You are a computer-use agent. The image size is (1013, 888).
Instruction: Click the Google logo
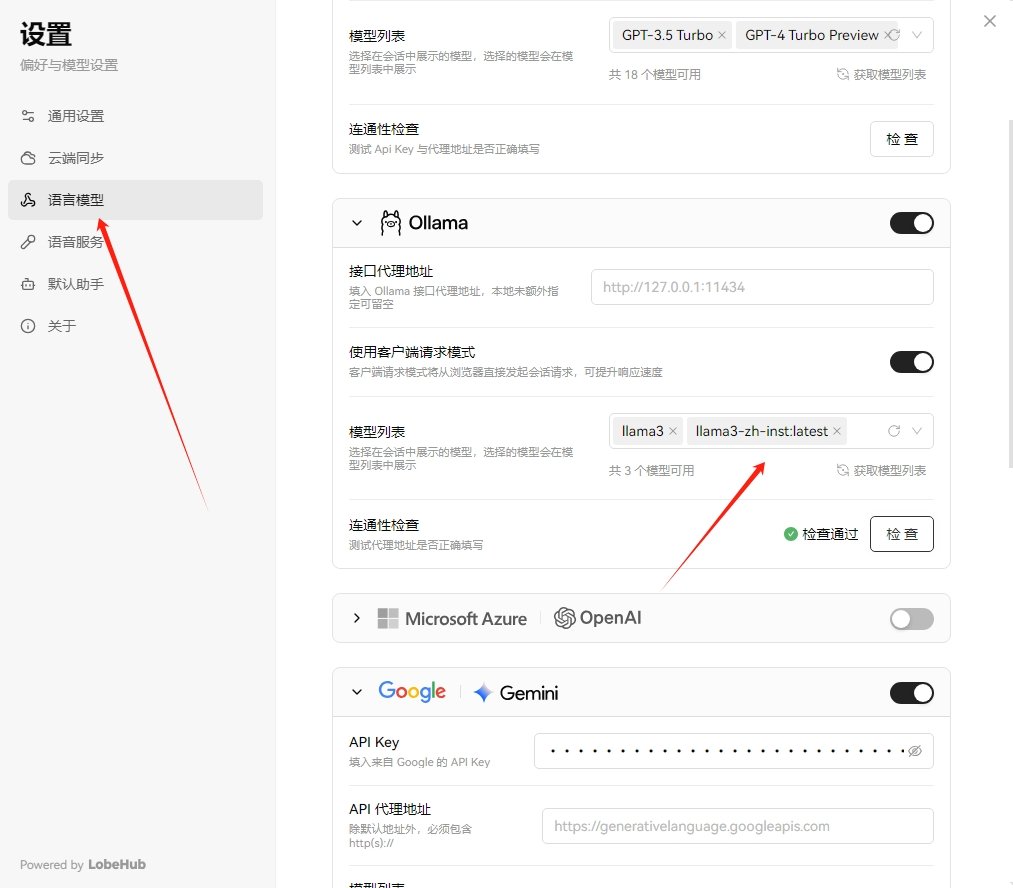412,692
